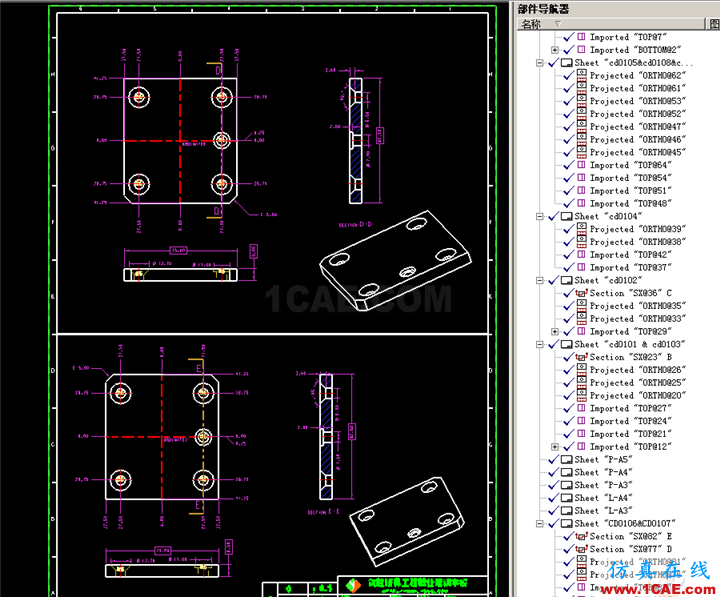Click the 图 column header
720x597 pixels.
[714, 23]
